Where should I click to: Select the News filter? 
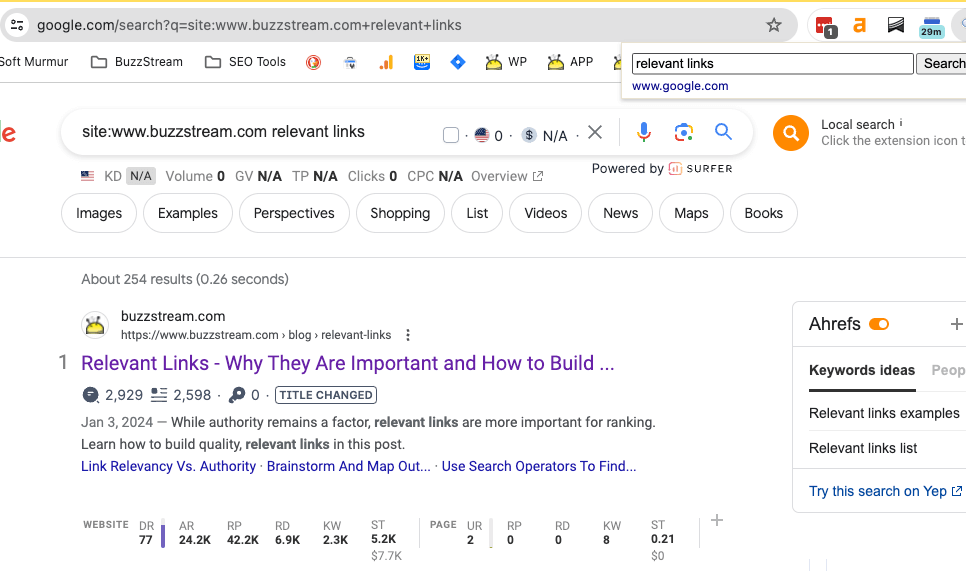(620, 213)
